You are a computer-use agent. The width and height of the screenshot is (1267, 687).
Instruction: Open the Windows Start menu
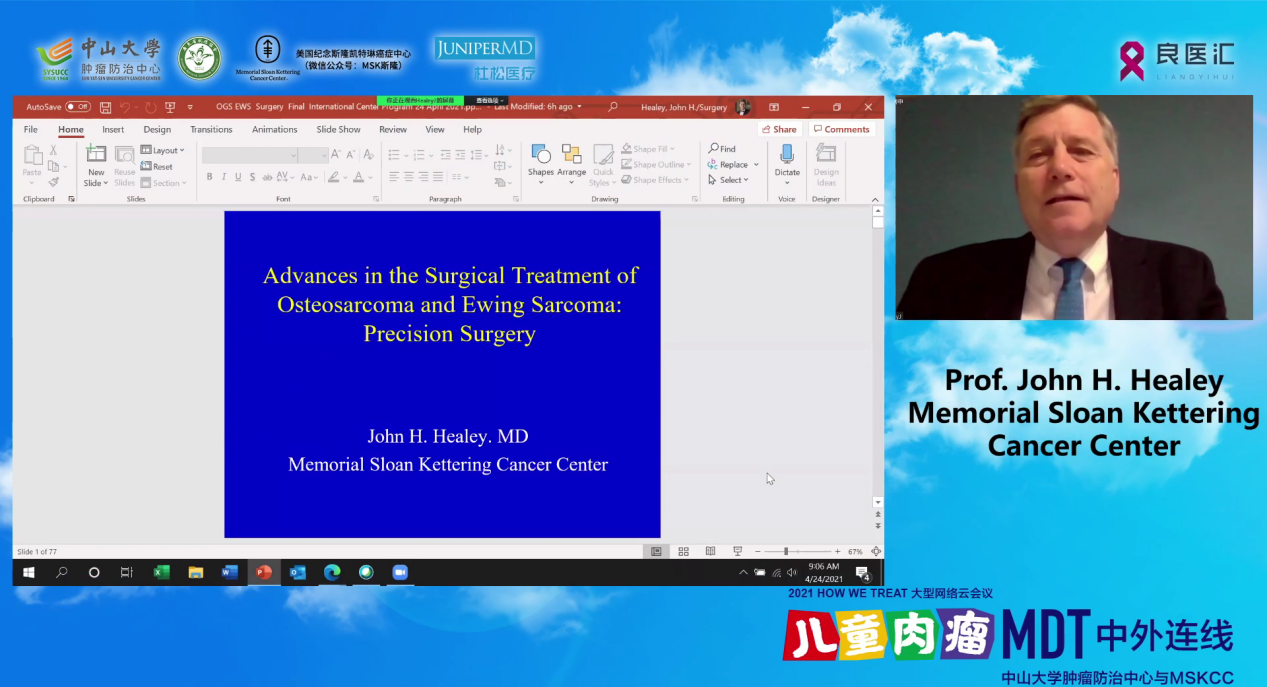[28, 572]
